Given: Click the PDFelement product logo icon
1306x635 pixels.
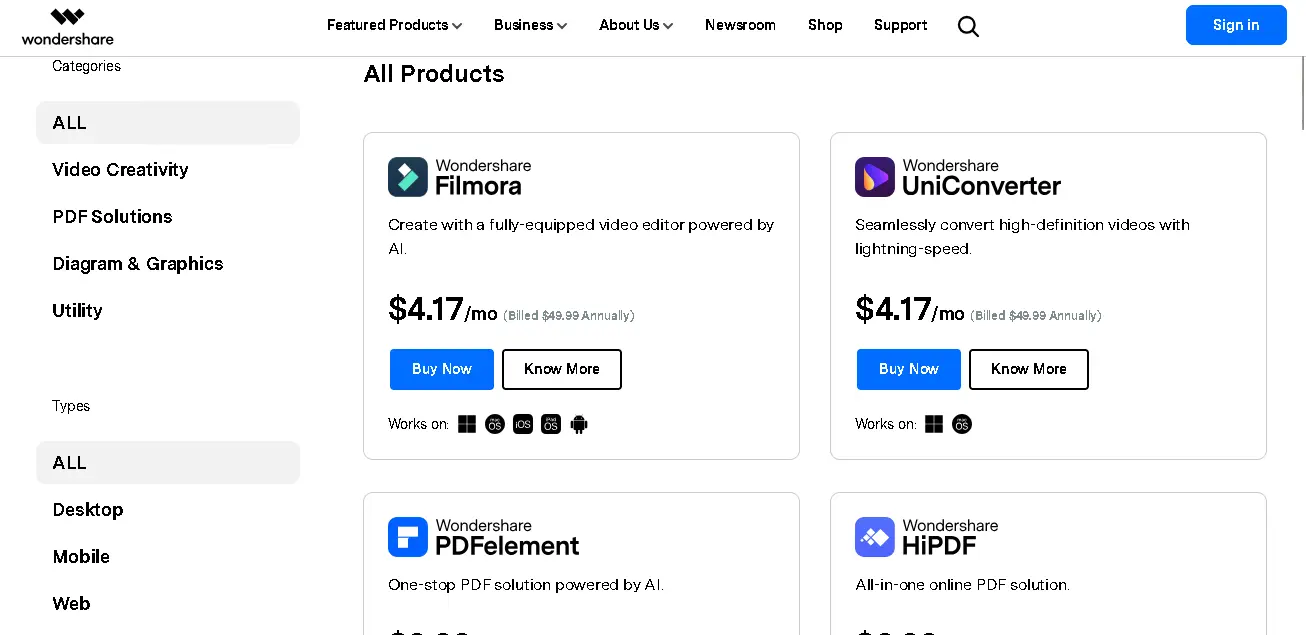Looking at the screenshot, I should pyautogui.click(x=408, y=537).
